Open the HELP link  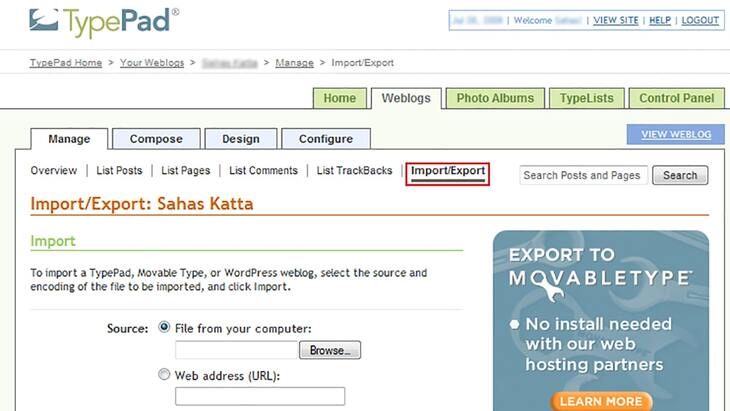coord(660,20)
